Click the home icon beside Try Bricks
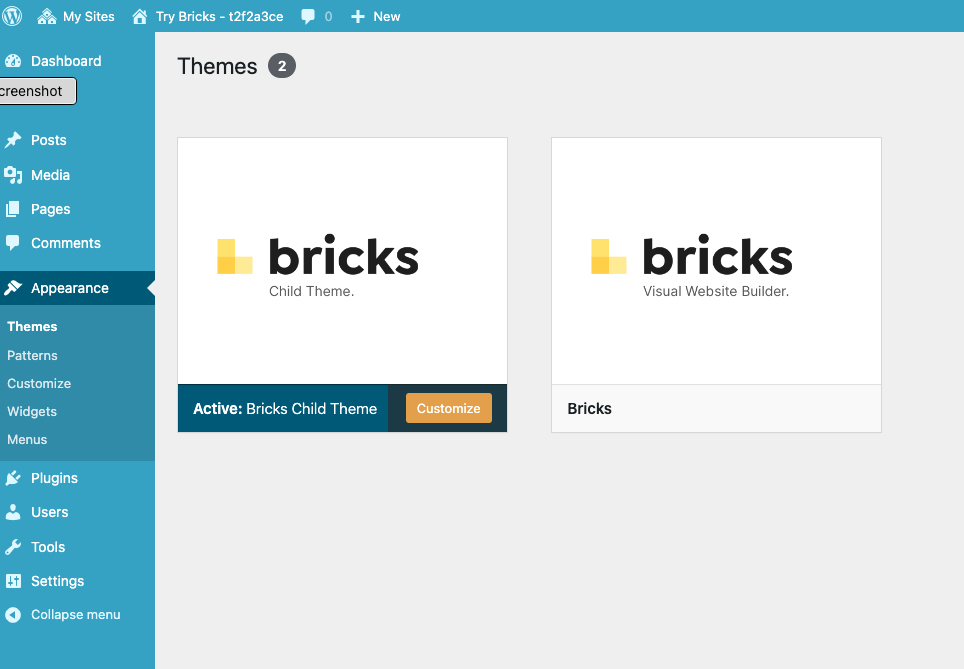 [140, 17]
